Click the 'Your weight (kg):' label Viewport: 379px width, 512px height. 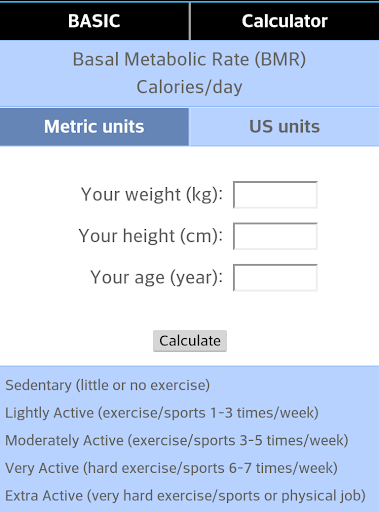pos(152,194)
